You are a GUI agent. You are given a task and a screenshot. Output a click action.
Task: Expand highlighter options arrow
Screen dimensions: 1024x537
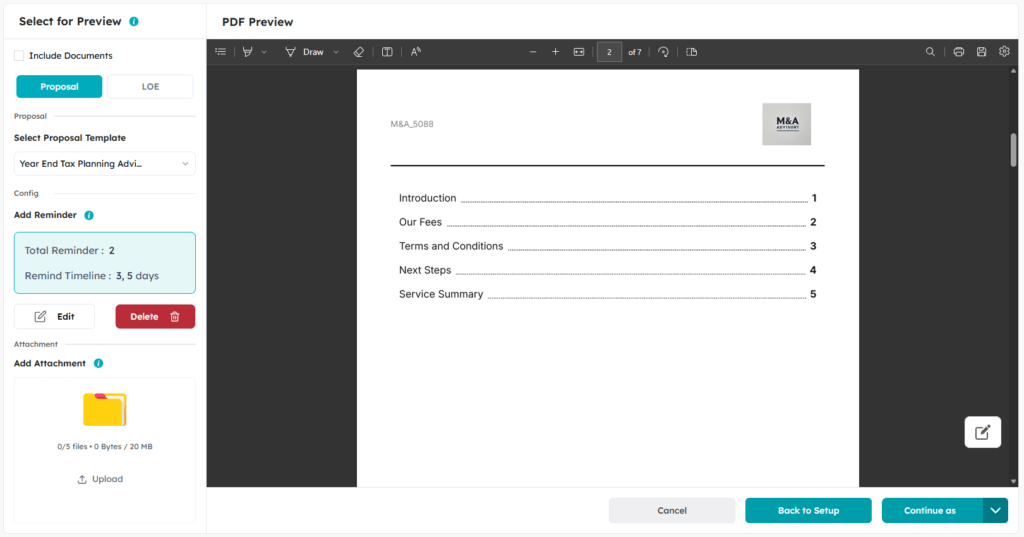tap(264, 52)
